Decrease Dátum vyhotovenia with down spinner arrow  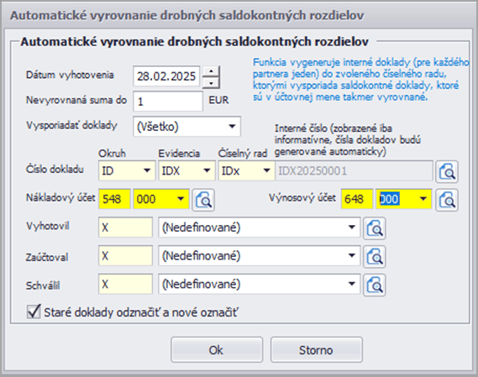coord(211,83)
